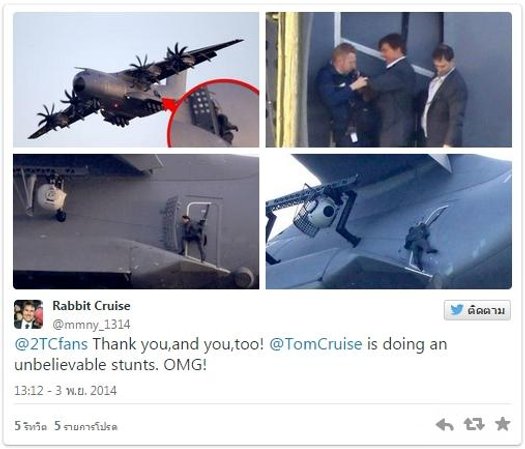Reply to this tweet using the arrow icon
Image resolution: width=525 pixels, height=449 pixels.
point(445,425)
